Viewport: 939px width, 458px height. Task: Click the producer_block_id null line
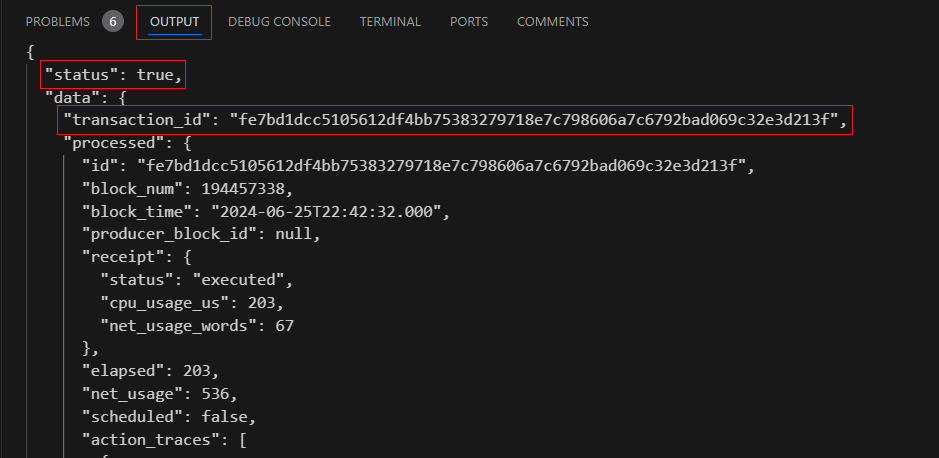pos(201,235)
